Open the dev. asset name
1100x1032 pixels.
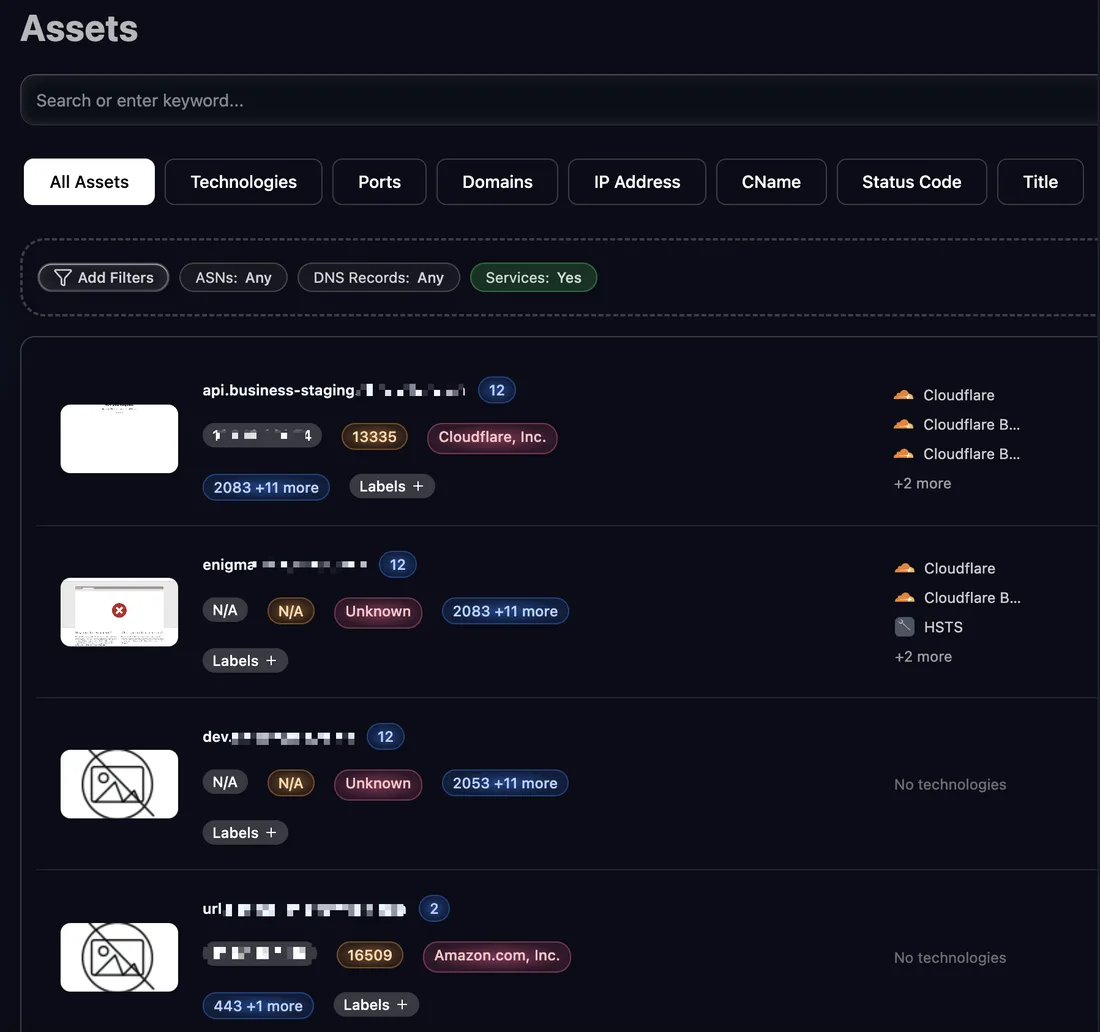[279, 737]
